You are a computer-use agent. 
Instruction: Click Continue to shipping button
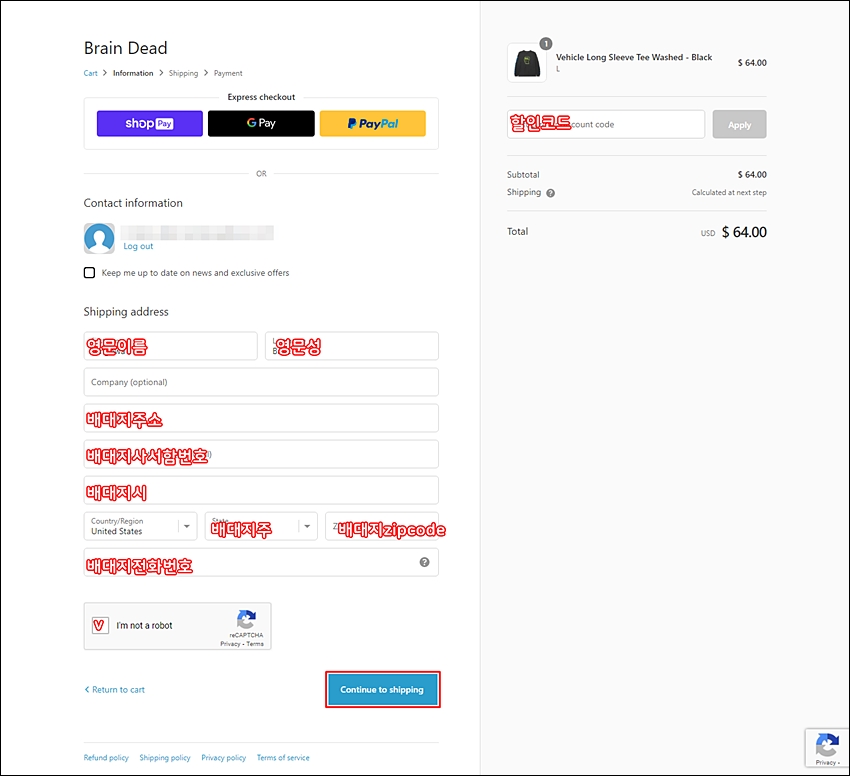[x=383, y=690]
